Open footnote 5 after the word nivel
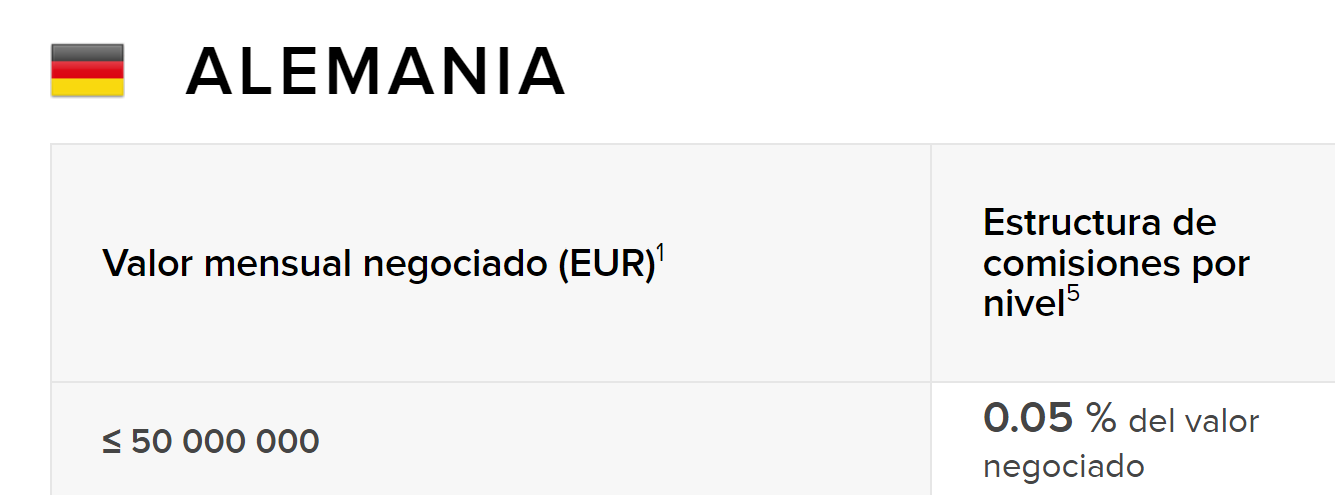 point(1072,294)
